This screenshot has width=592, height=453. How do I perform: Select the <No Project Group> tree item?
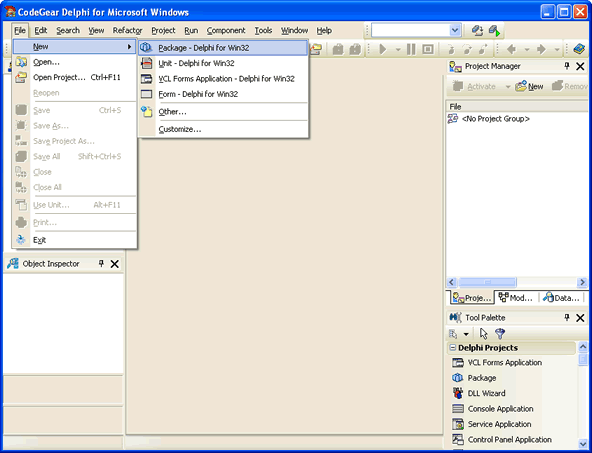[495, 119]
